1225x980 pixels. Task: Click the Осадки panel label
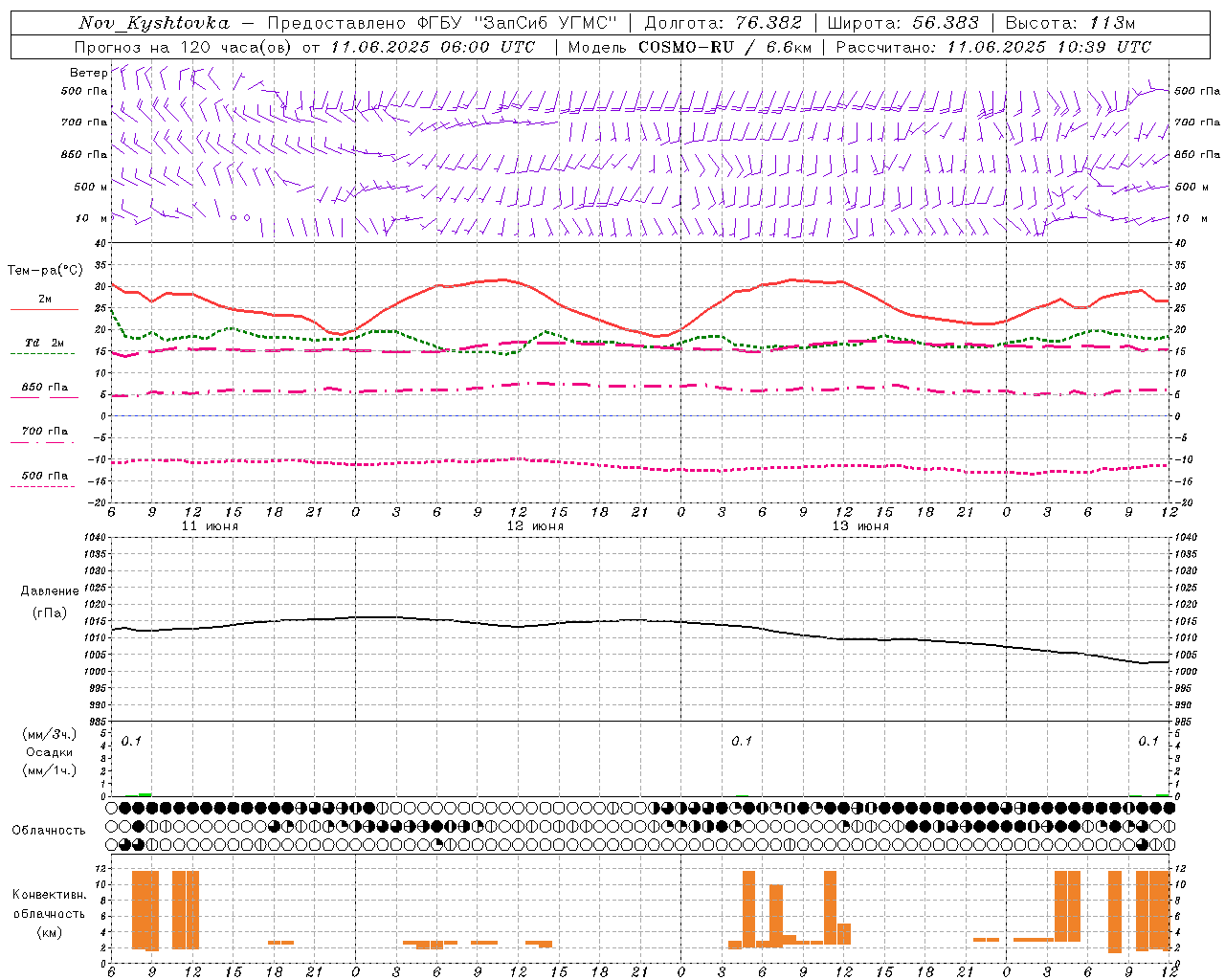point(50,752)
